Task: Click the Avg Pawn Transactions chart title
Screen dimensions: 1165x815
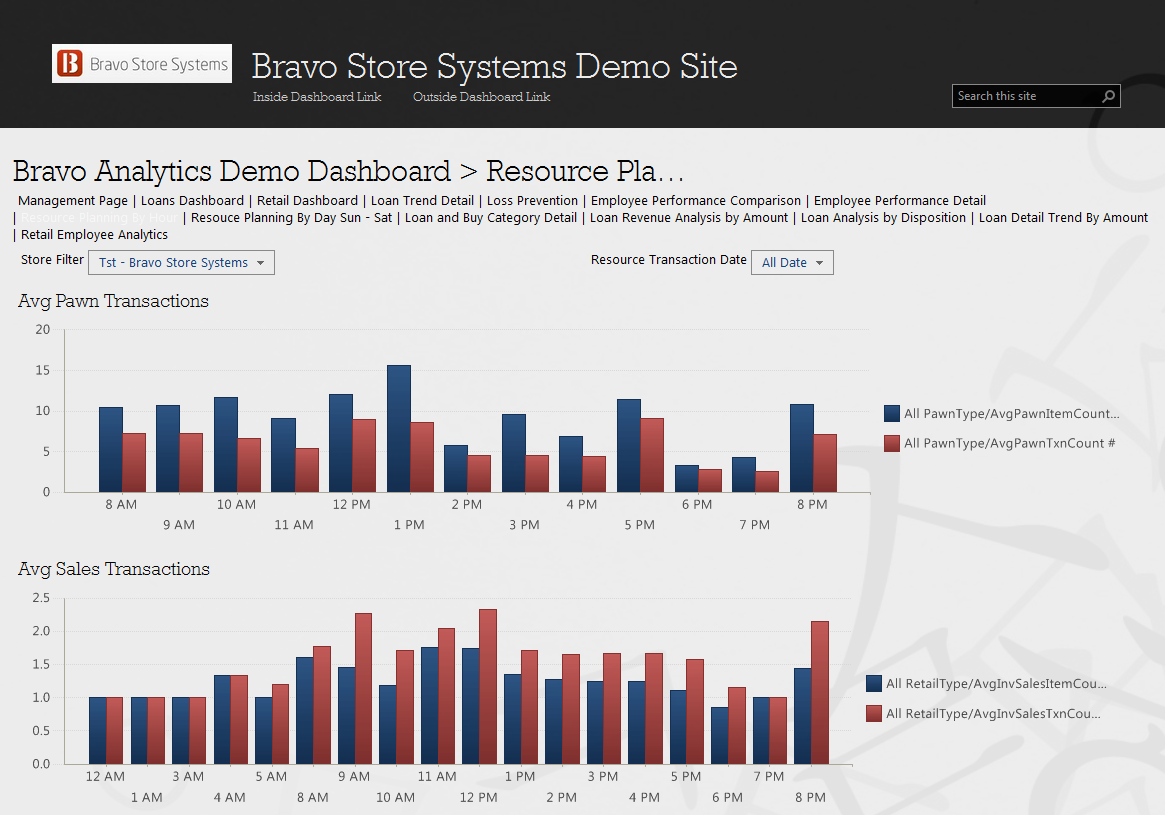Action: pos(113,301)
